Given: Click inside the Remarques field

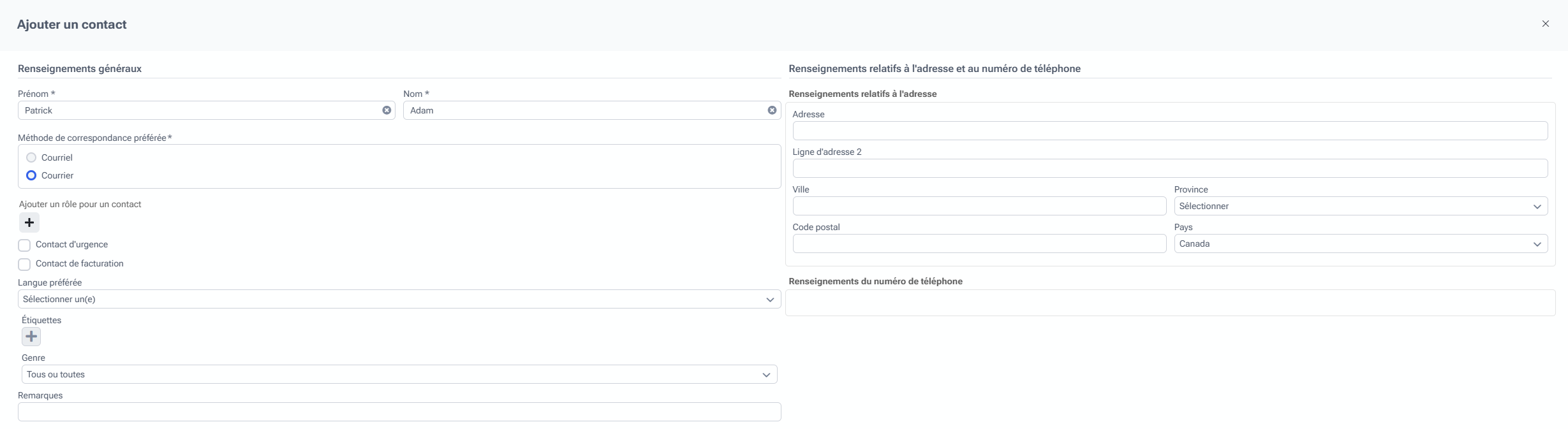Looking at the screenshot, I should (399, 412).
